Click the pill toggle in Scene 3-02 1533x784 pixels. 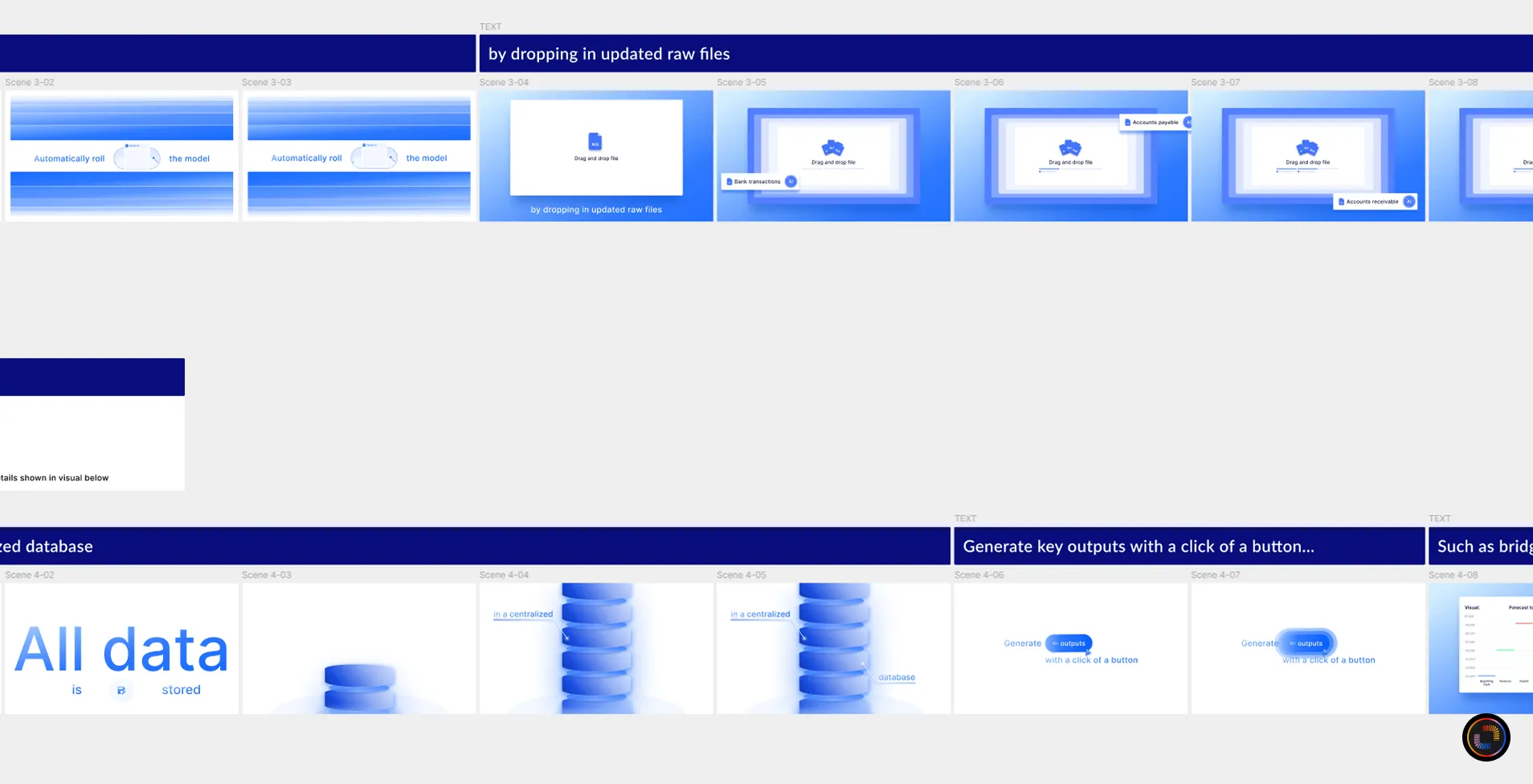[x=137, y=157]
